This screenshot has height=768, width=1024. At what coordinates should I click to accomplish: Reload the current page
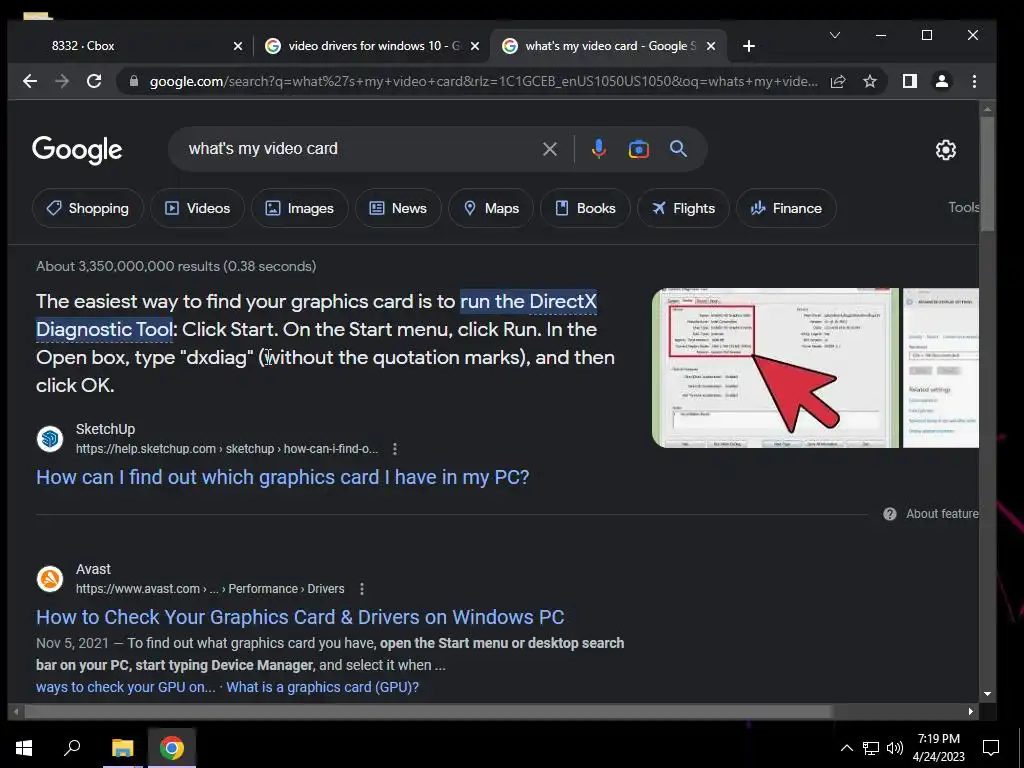click(94, 81)
